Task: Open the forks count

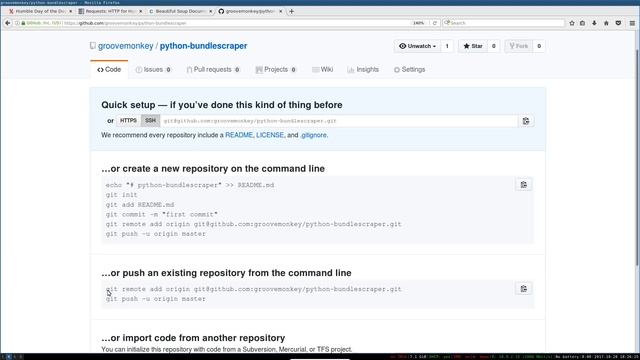Action: point(539,46)
